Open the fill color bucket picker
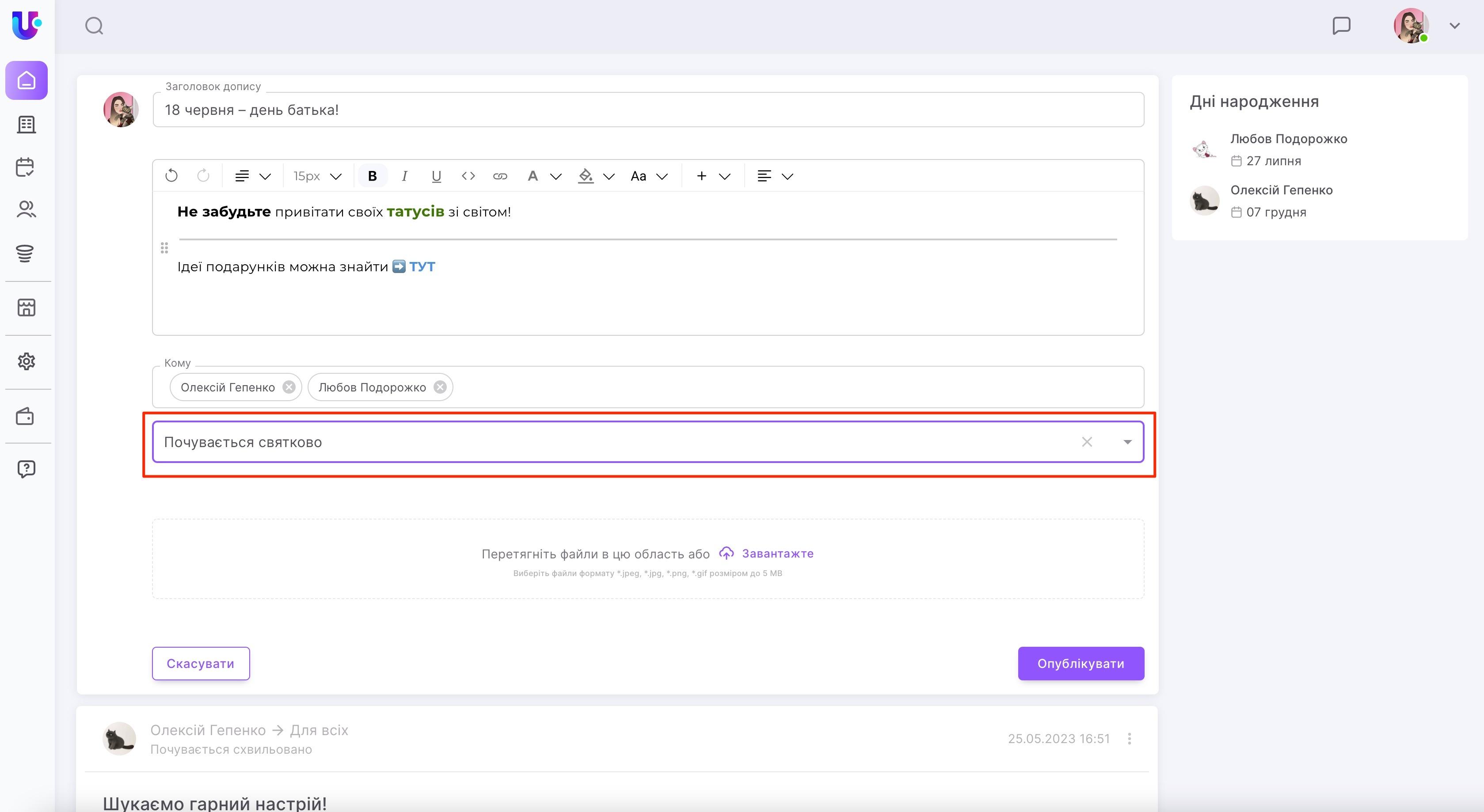Viewport: 1484px width, 812px height. tap(585, 176)
